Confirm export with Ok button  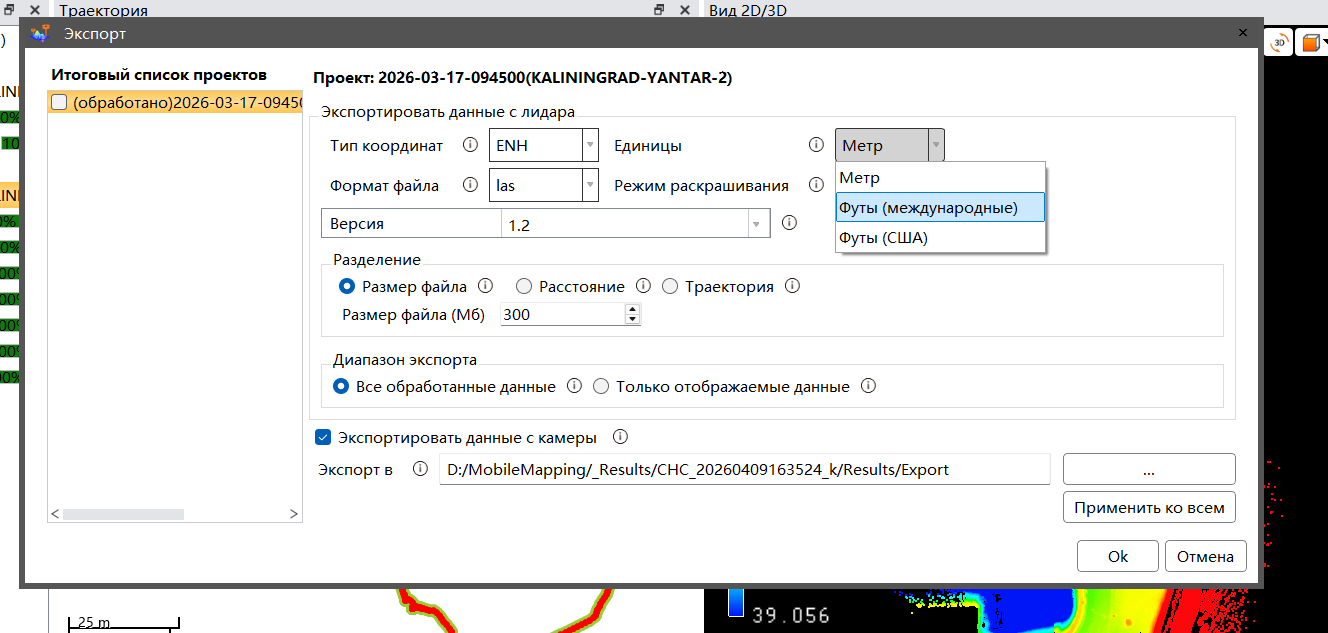[1118, 557]
